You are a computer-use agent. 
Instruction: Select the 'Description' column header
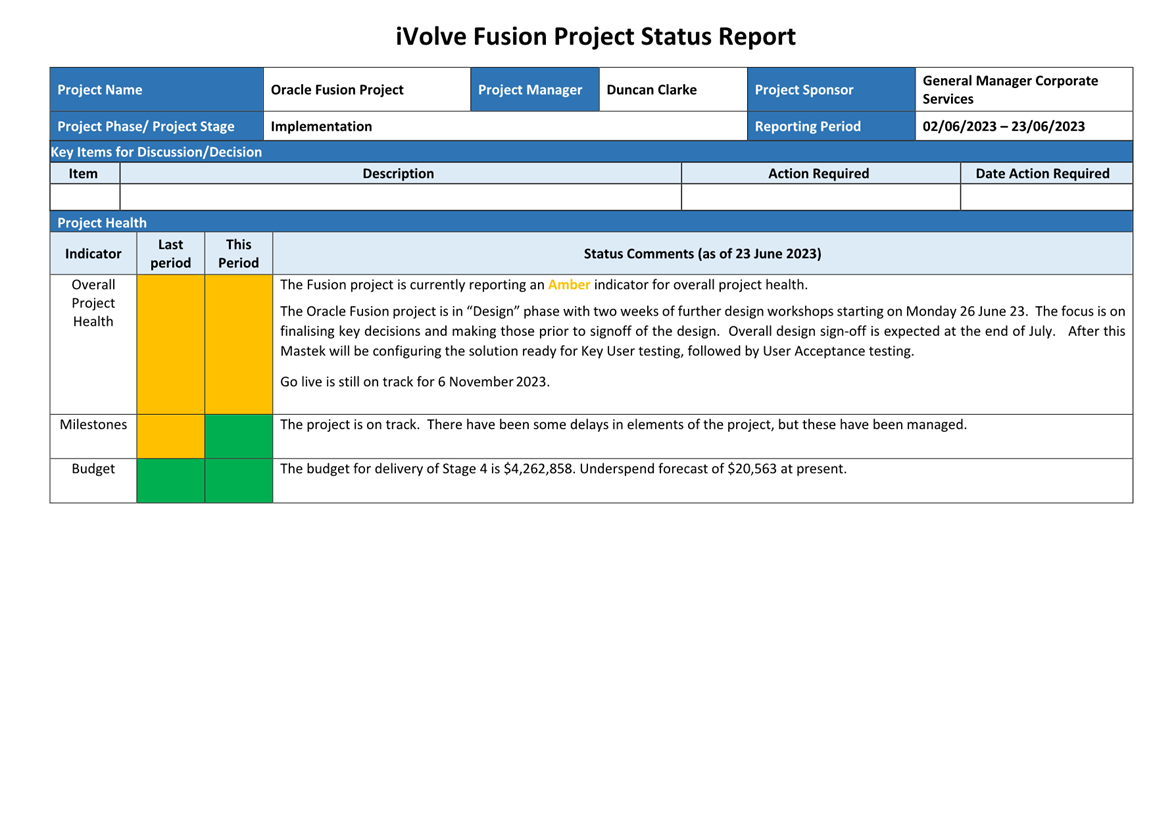pos(401,174)
